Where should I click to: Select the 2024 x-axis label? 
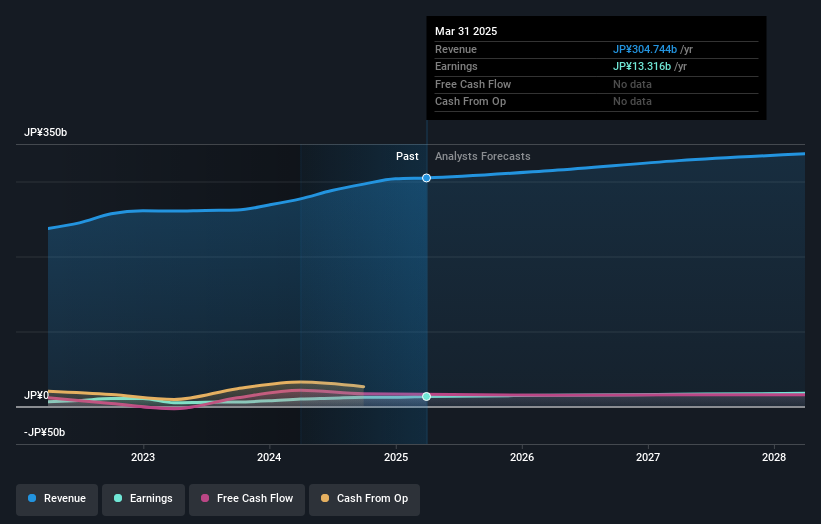pyautogui.click(x=269, y=458)
